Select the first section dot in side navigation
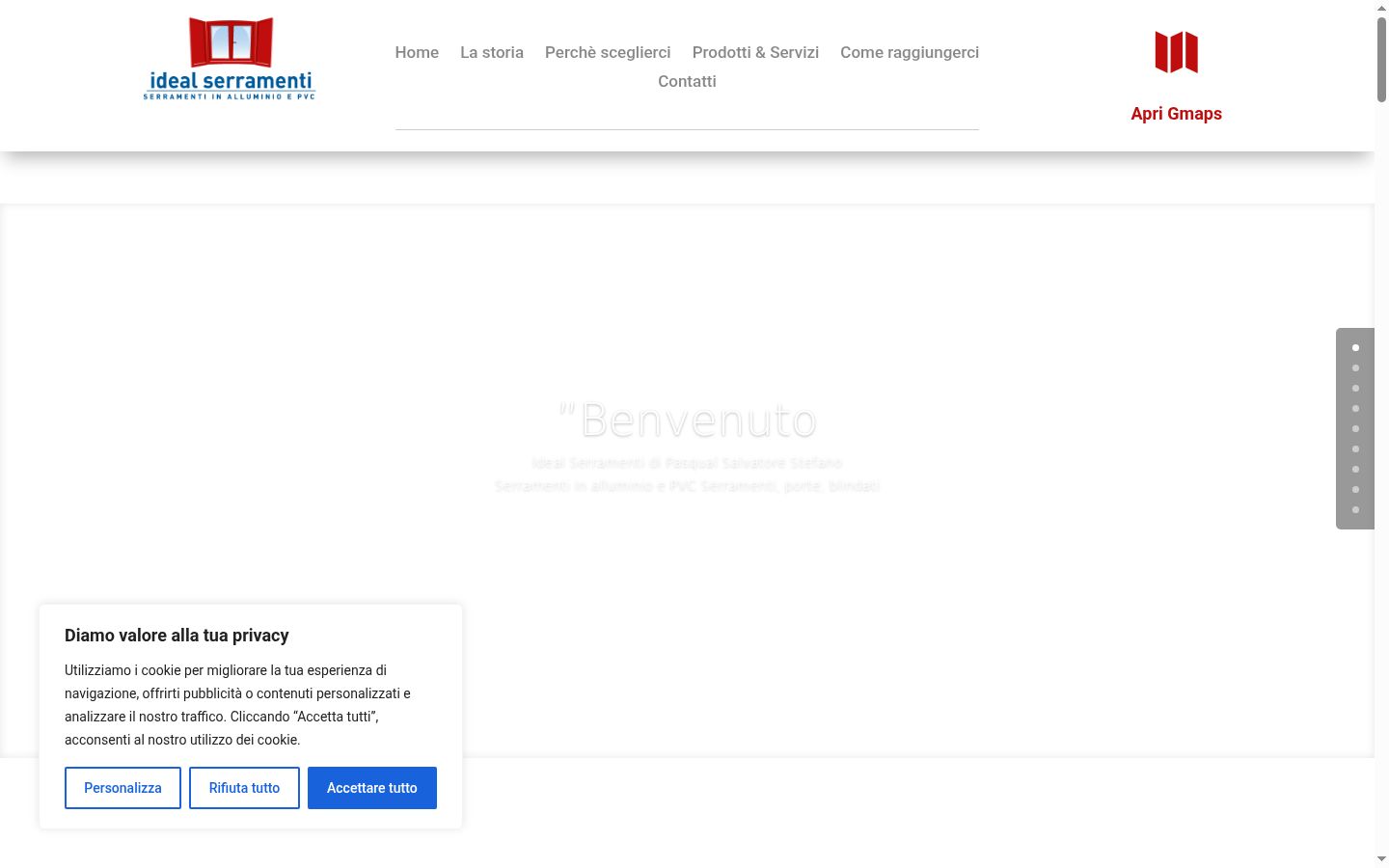 point(1355,347)
